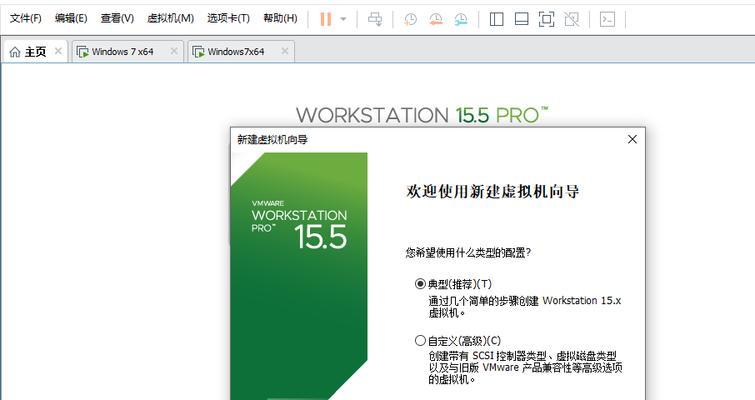Image resolution: width=755 pixels, height=400 pixels.
Task: Open the 查看(V) menu
Action: 117,18
